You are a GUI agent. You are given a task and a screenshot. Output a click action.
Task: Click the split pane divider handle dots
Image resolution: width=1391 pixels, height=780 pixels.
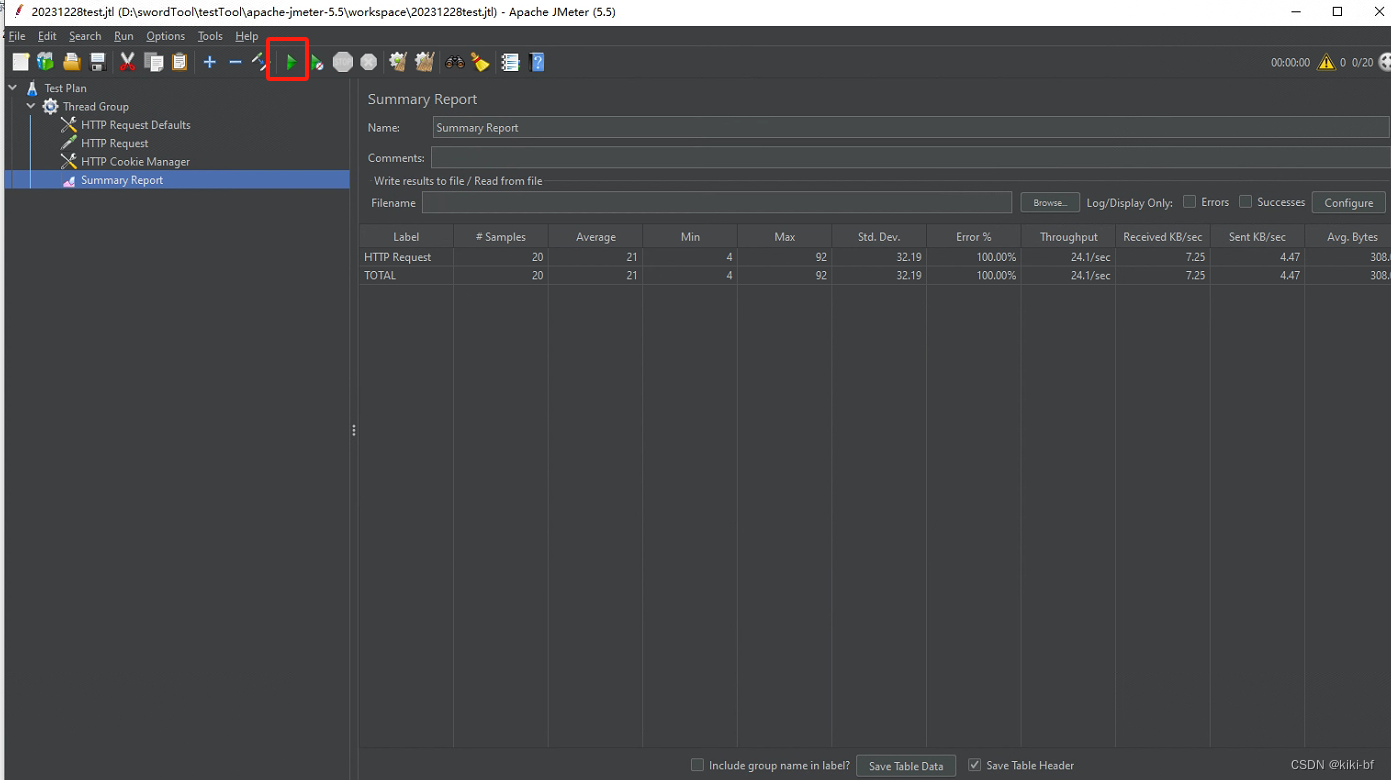click(x=354, y=430)
